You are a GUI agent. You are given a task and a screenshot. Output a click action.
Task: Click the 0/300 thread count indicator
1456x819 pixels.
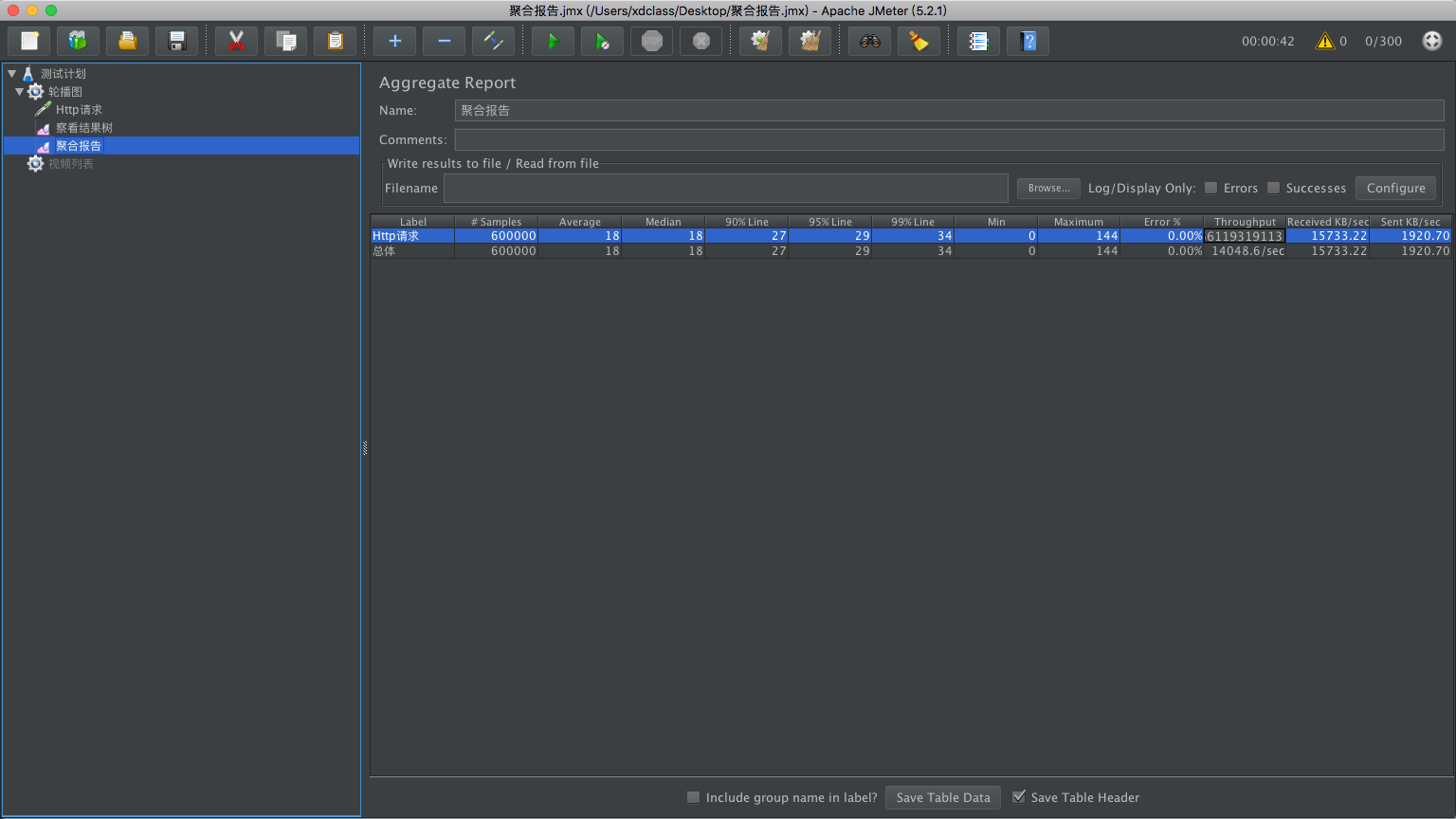pos(1383,41)
